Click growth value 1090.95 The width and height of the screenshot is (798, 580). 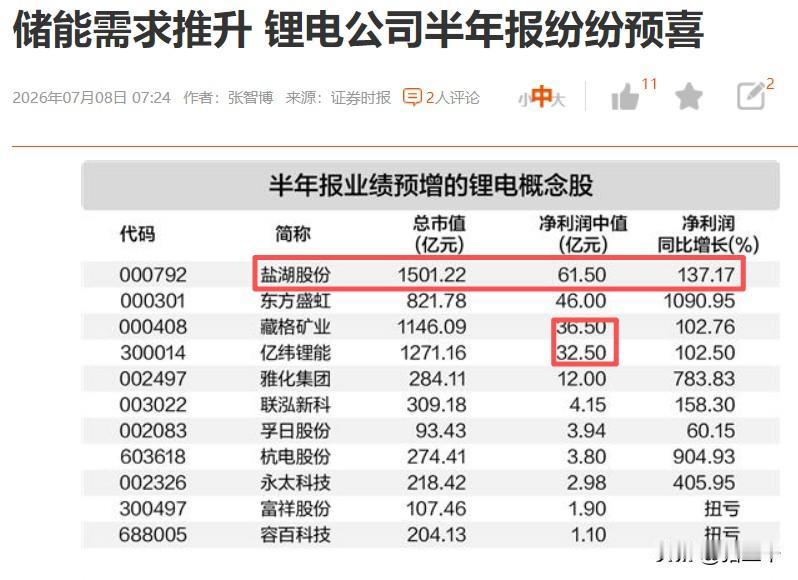click(699, 301)
